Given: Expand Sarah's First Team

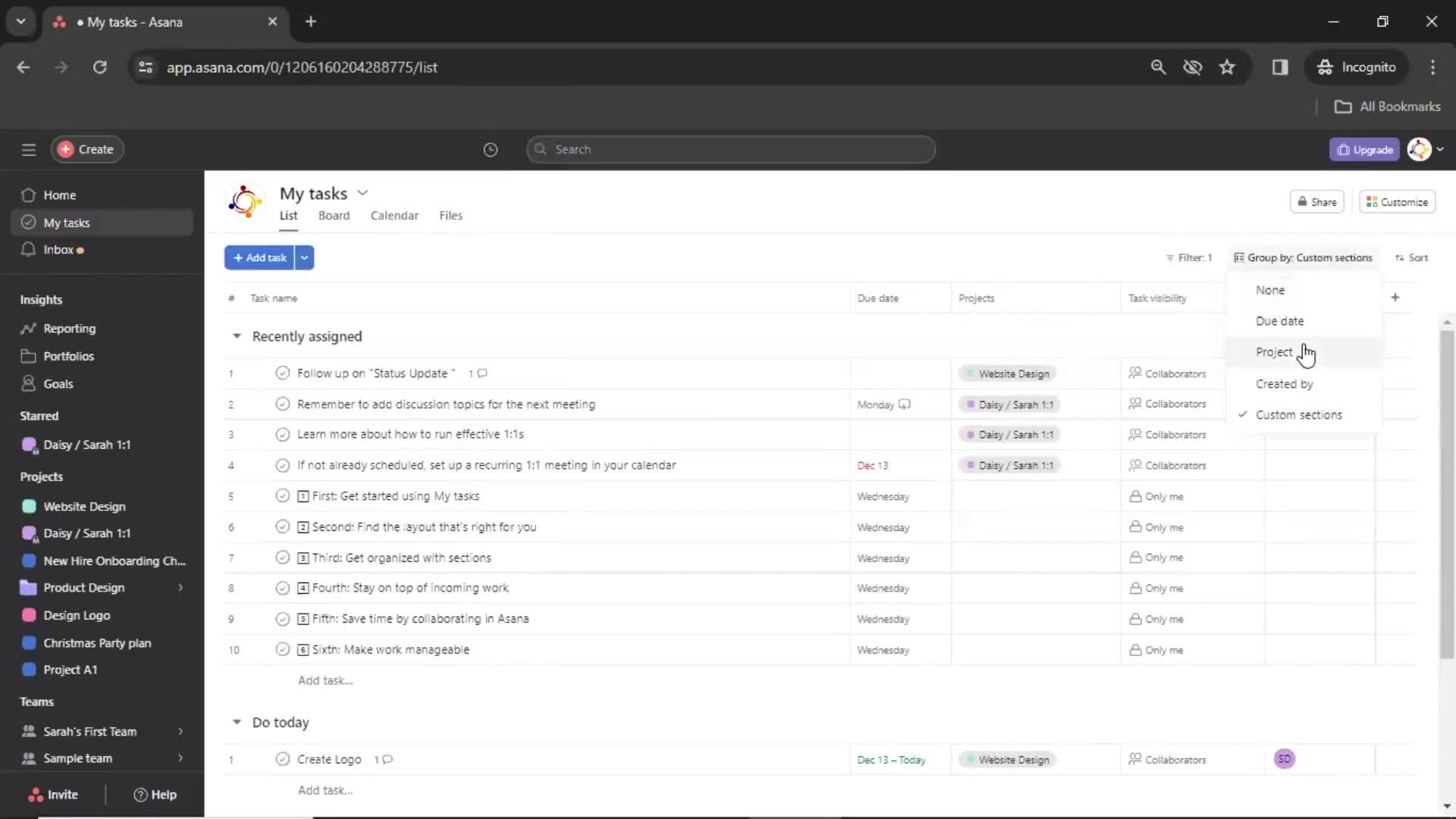Looking at the screenshot, I should (x=180, y=731).
